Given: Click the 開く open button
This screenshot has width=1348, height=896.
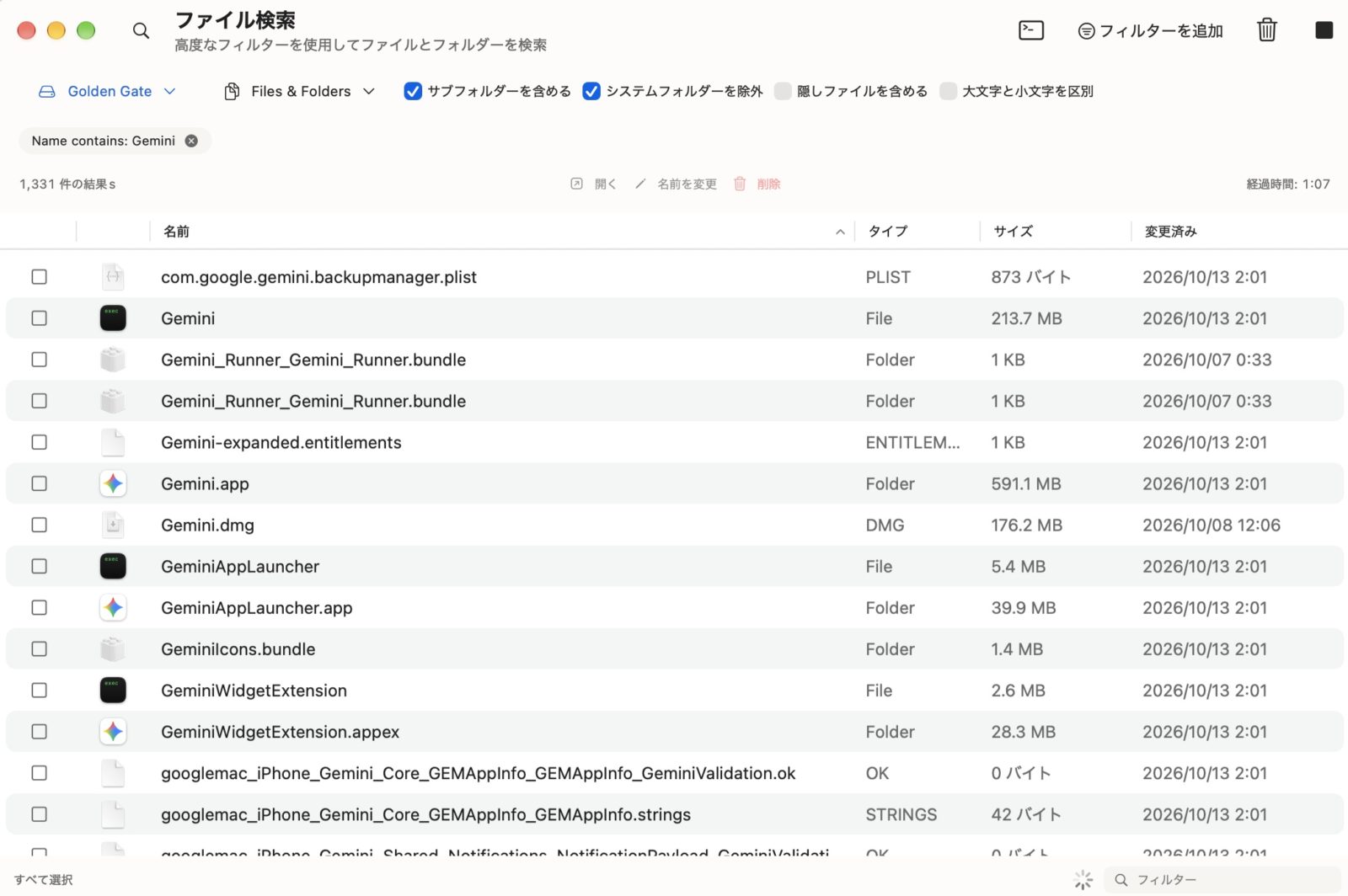Looking at the screenshot, I should pyautogui.click(x=594, y=184).
